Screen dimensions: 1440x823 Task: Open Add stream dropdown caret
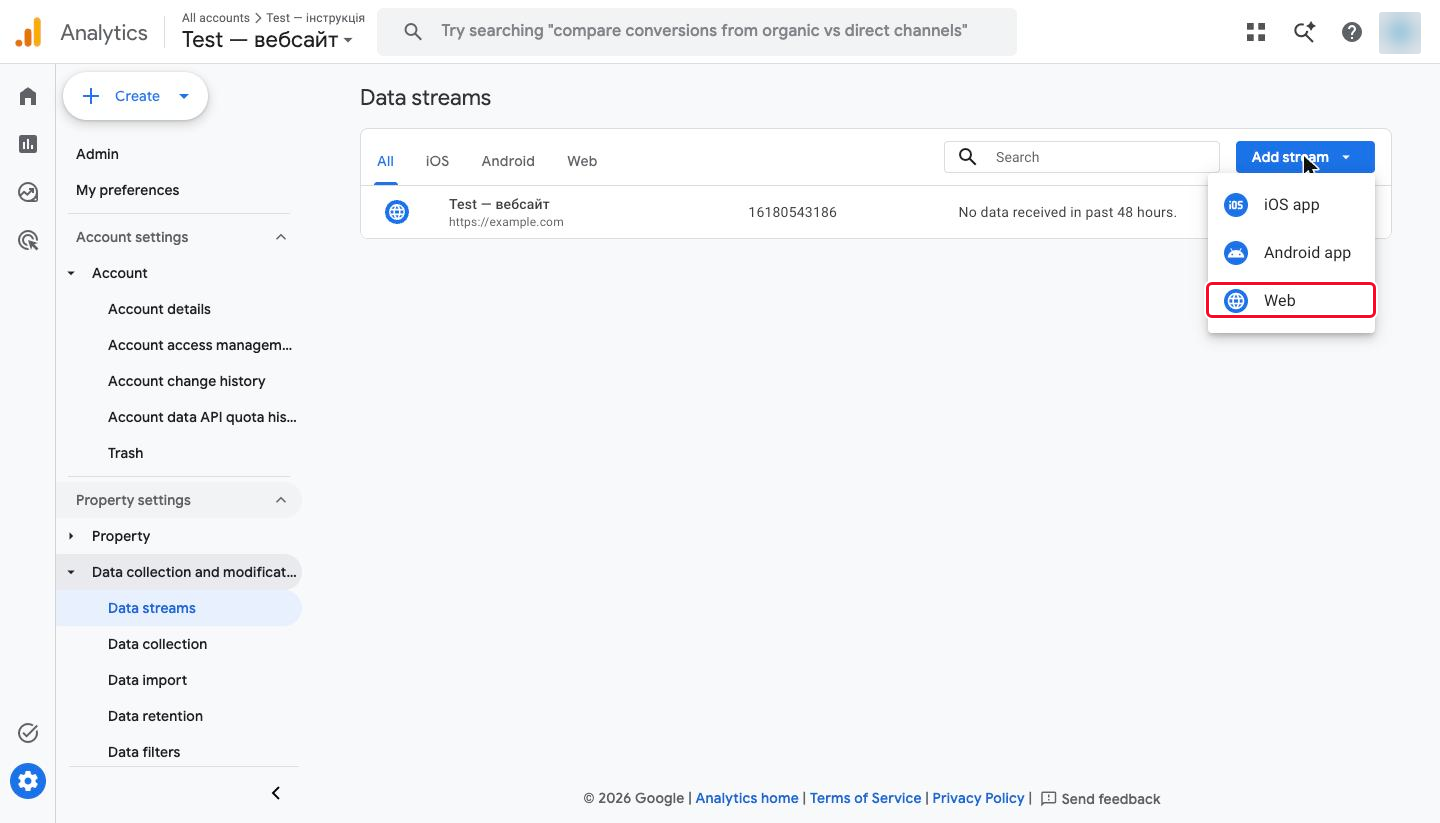1346,157
